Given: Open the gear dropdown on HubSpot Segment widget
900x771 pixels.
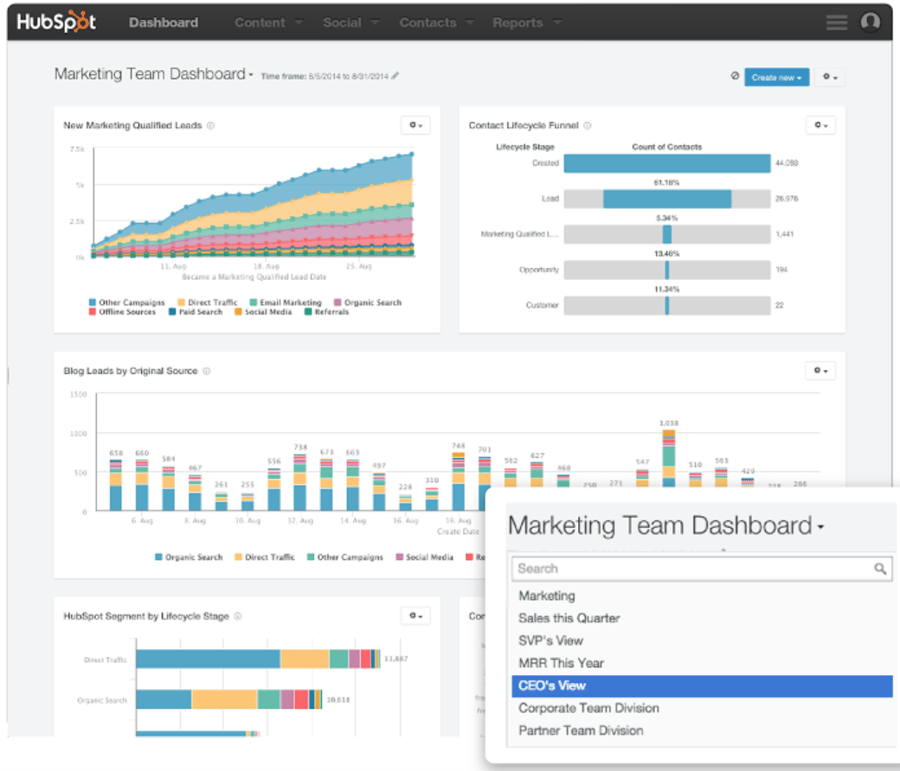Looking at the screenshot, I should coord(415,616).
